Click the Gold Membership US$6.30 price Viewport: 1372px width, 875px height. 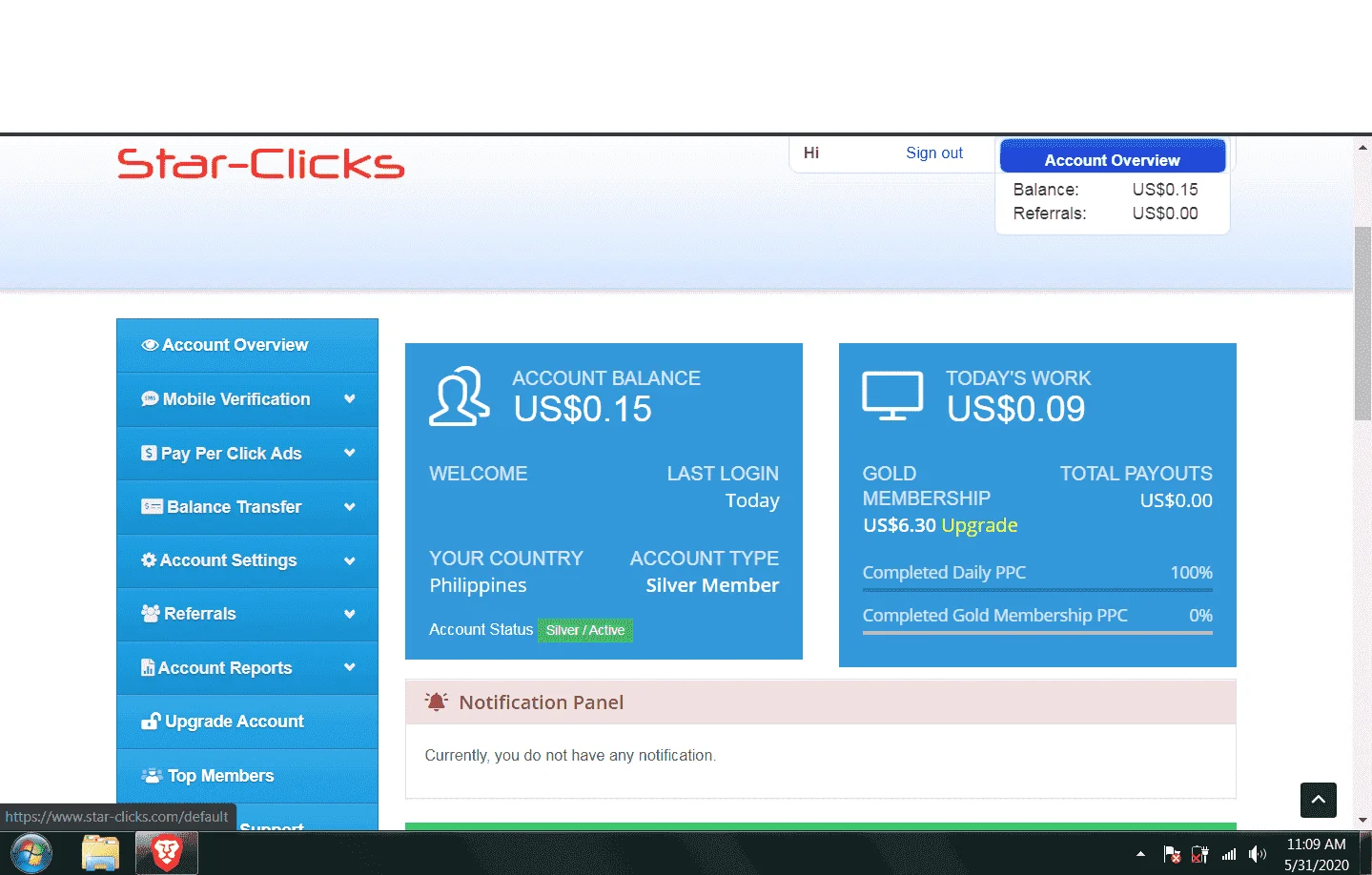899,525
